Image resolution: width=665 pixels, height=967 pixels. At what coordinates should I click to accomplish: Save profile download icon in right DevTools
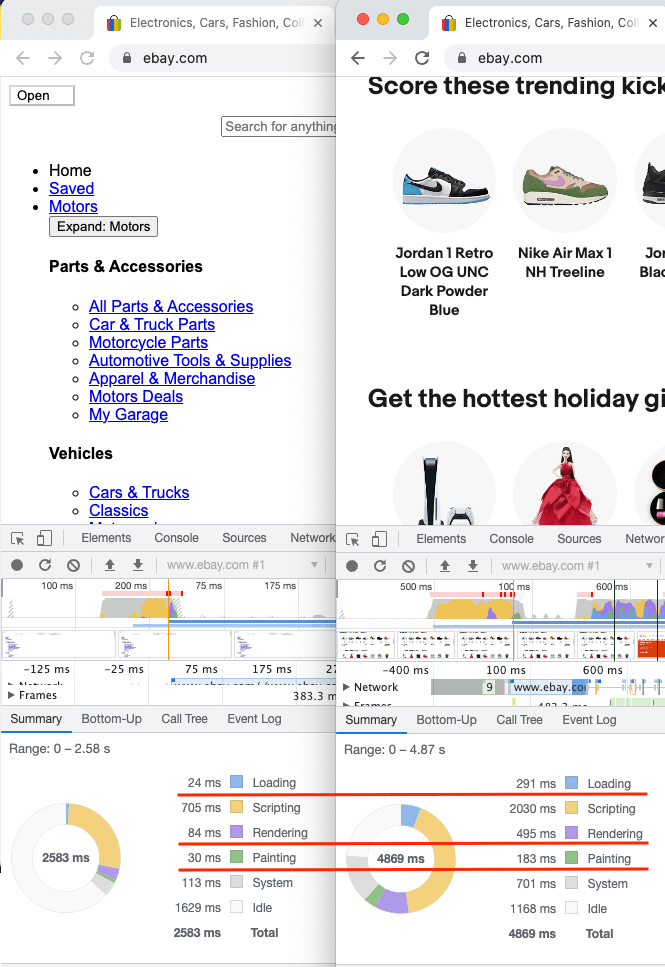pos(473,566)
